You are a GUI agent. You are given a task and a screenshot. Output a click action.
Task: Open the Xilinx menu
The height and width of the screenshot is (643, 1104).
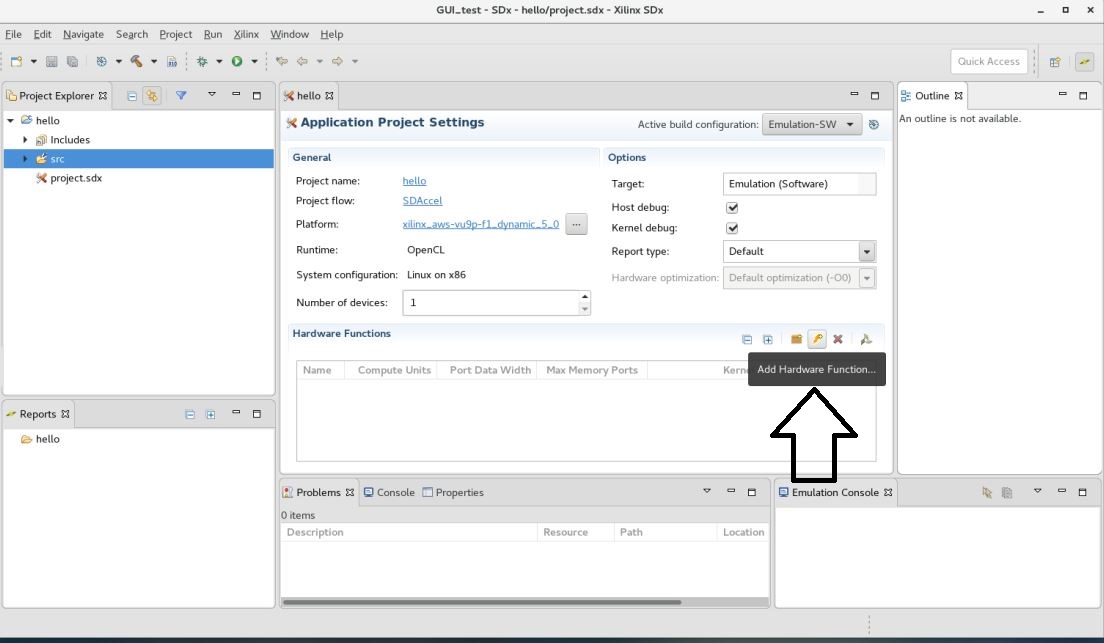[x=246, y=34]
